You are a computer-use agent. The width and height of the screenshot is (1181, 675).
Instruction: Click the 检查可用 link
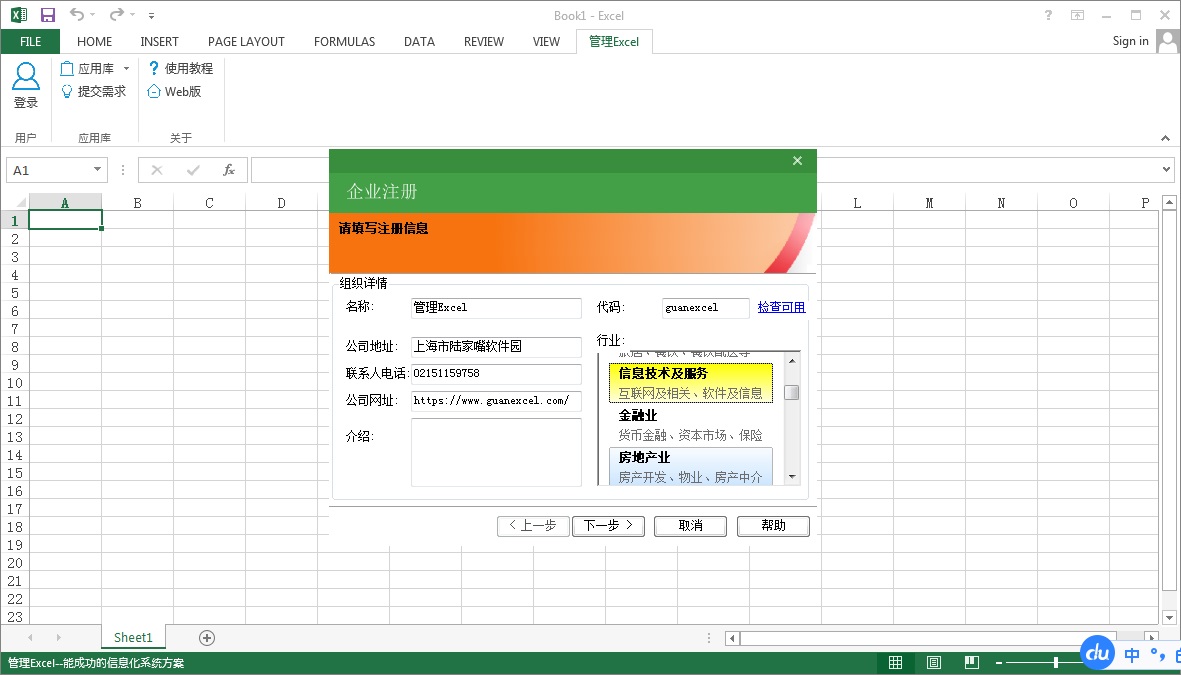click(x=781, y=307)
